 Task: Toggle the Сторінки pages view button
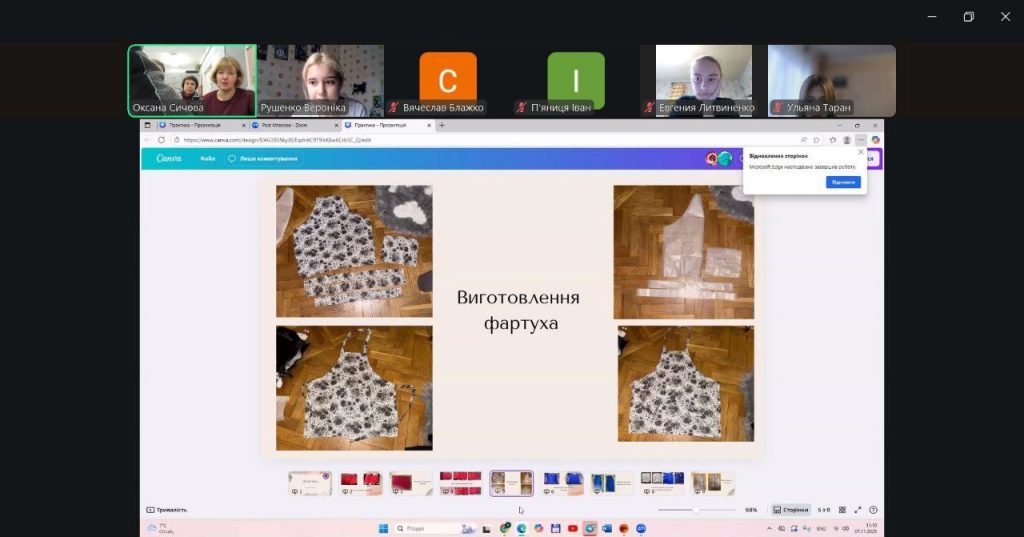click(x=790, y=509)
